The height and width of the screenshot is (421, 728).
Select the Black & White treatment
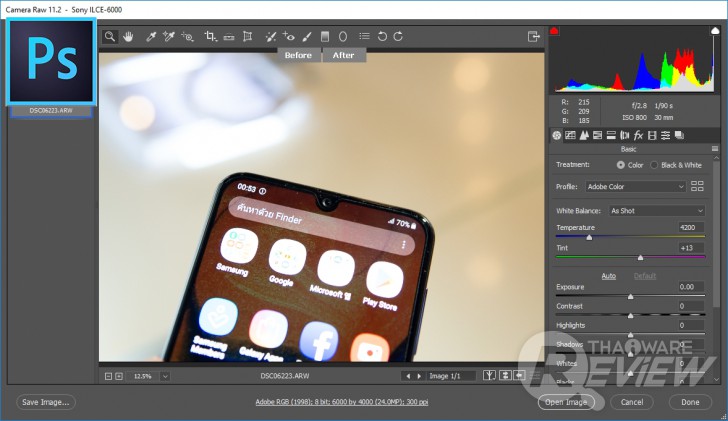pyautogui.click(x=654, y=165)
